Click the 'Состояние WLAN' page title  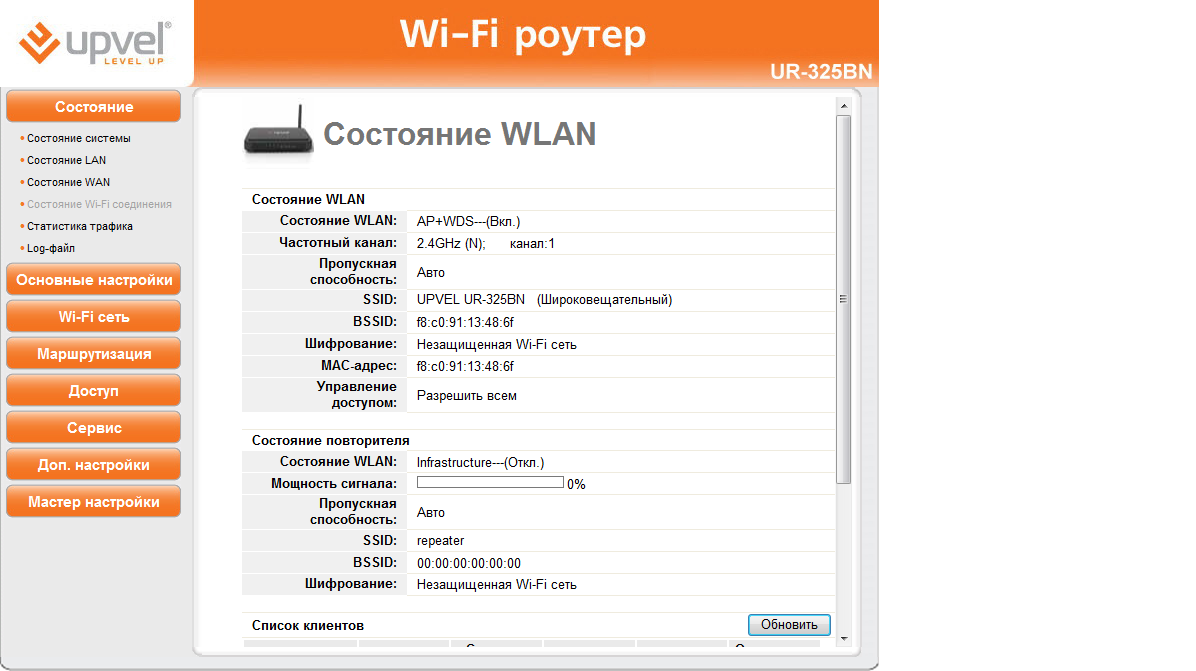coord(459,134)
